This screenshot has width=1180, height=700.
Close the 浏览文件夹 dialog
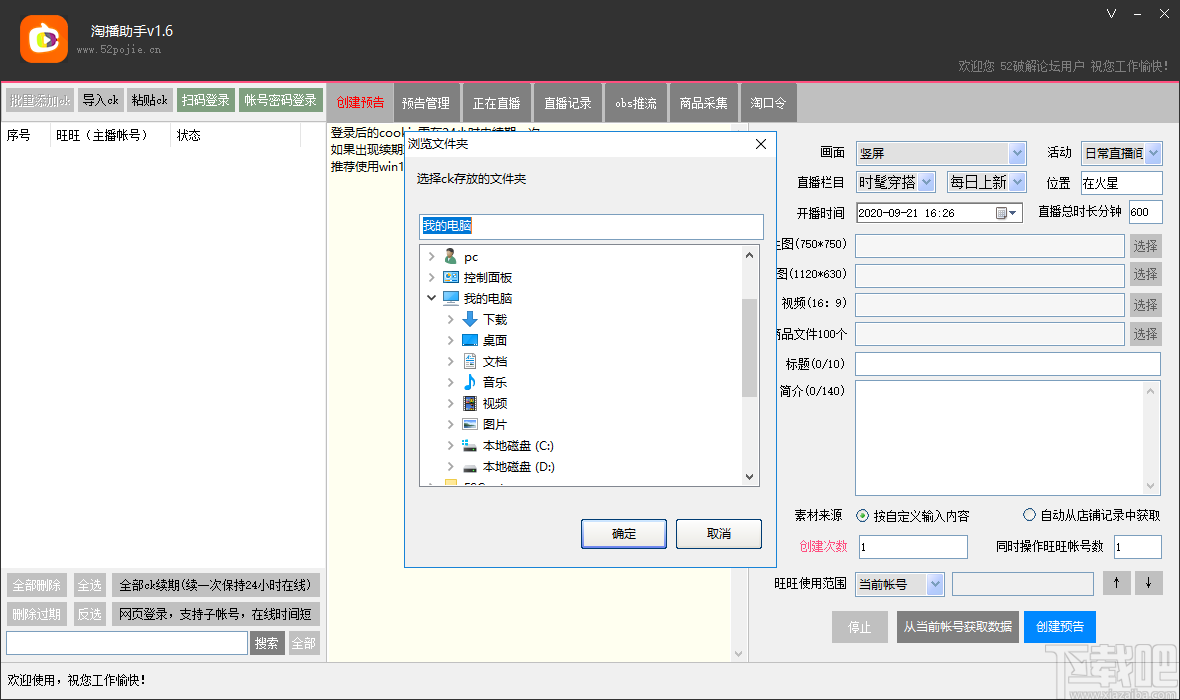click(x=761, y=144)
